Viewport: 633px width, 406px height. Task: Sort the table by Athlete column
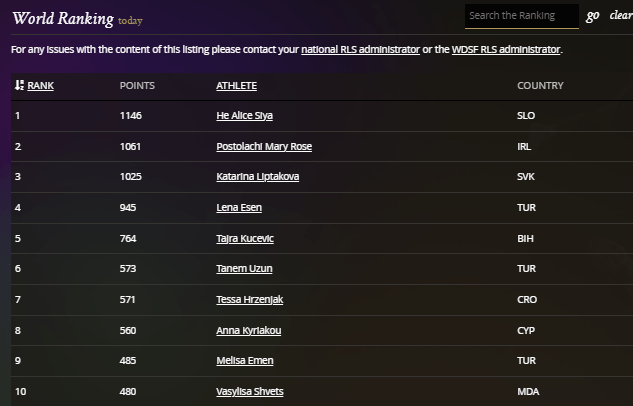point(237,86)
